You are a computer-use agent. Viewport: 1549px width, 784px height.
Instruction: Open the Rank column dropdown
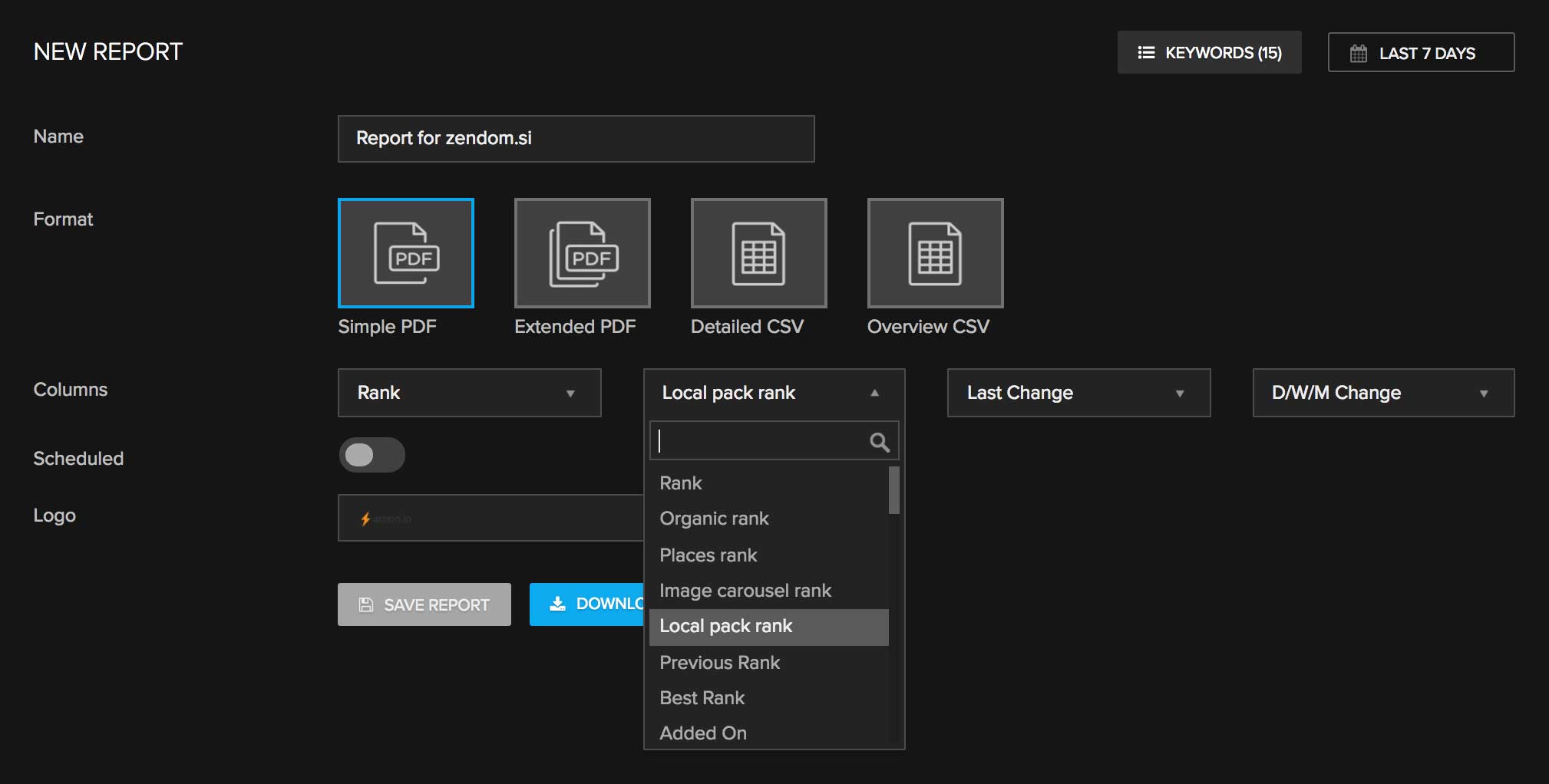[x=469, y=393]
